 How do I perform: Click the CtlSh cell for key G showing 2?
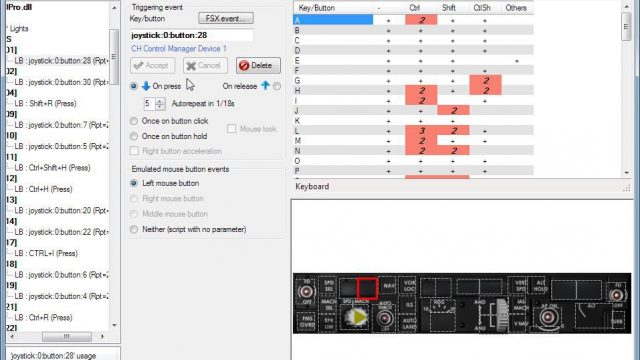click(x=485, y=80)
